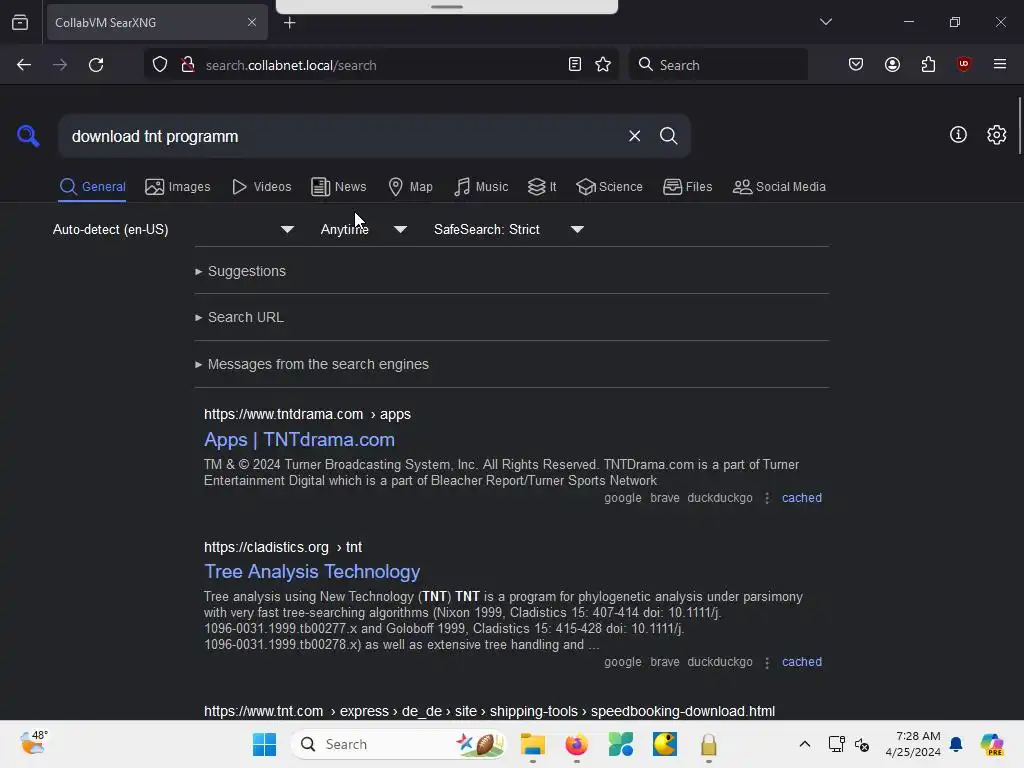The image size is (1024, 768).
Task: Clear the search query with X
Action: click(634, 136)
